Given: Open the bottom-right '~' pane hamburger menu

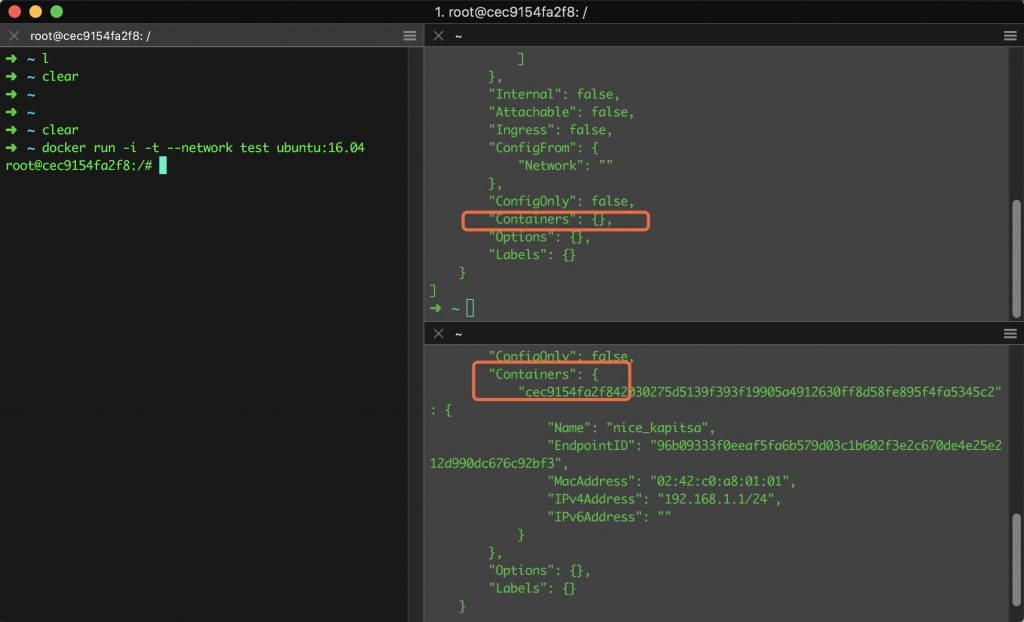Looking at the screenshot, I should tap(1009, 334).
